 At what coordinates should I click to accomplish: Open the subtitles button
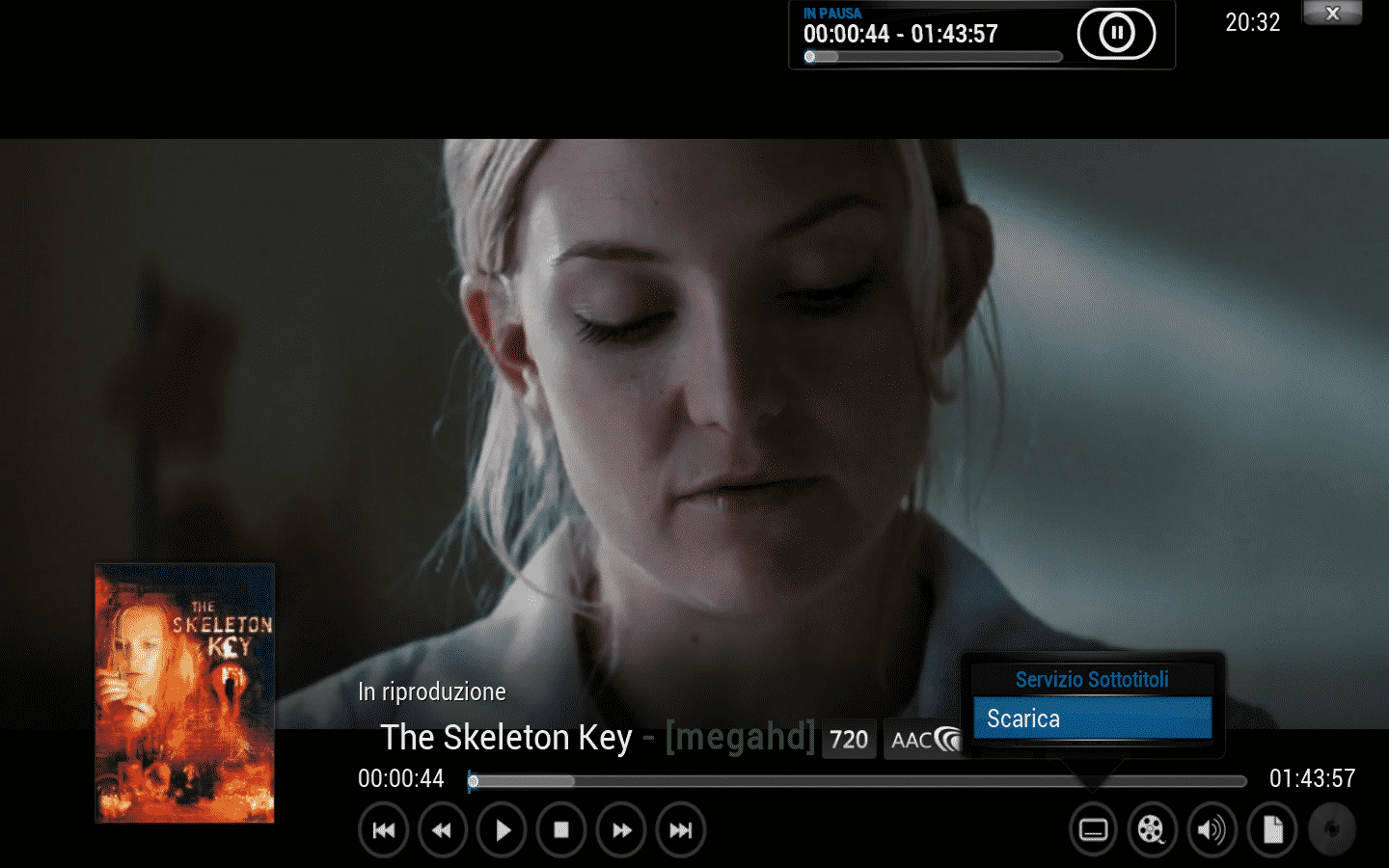[1093, 829]
